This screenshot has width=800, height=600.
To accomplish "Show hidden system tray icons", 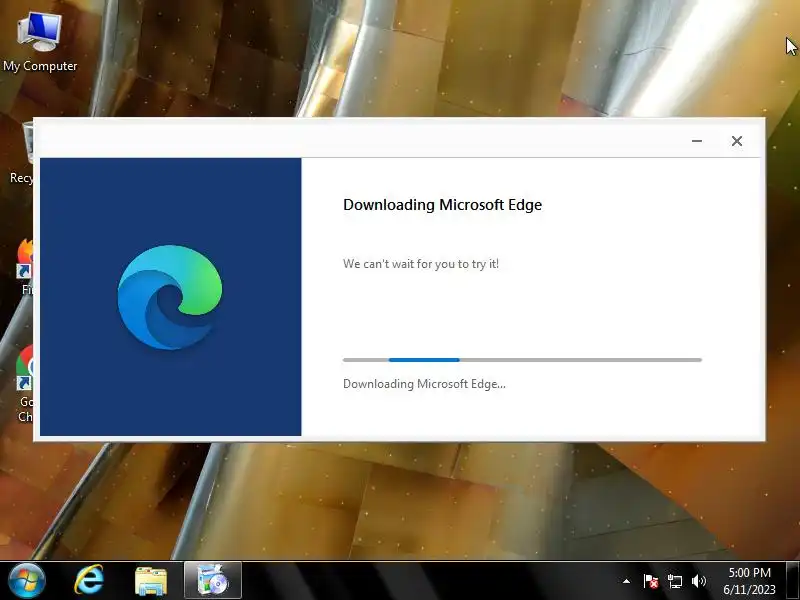I will [x=627, y=581].
